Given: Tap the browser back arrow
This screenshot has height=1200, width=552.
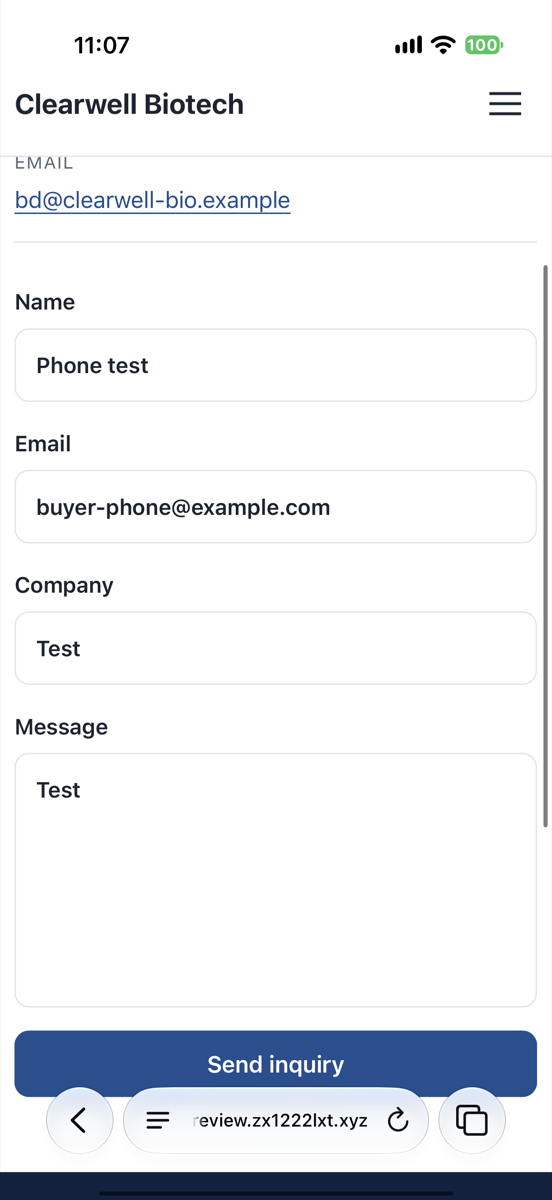Looking at the screenshot, I should [x=79, y=1120].
